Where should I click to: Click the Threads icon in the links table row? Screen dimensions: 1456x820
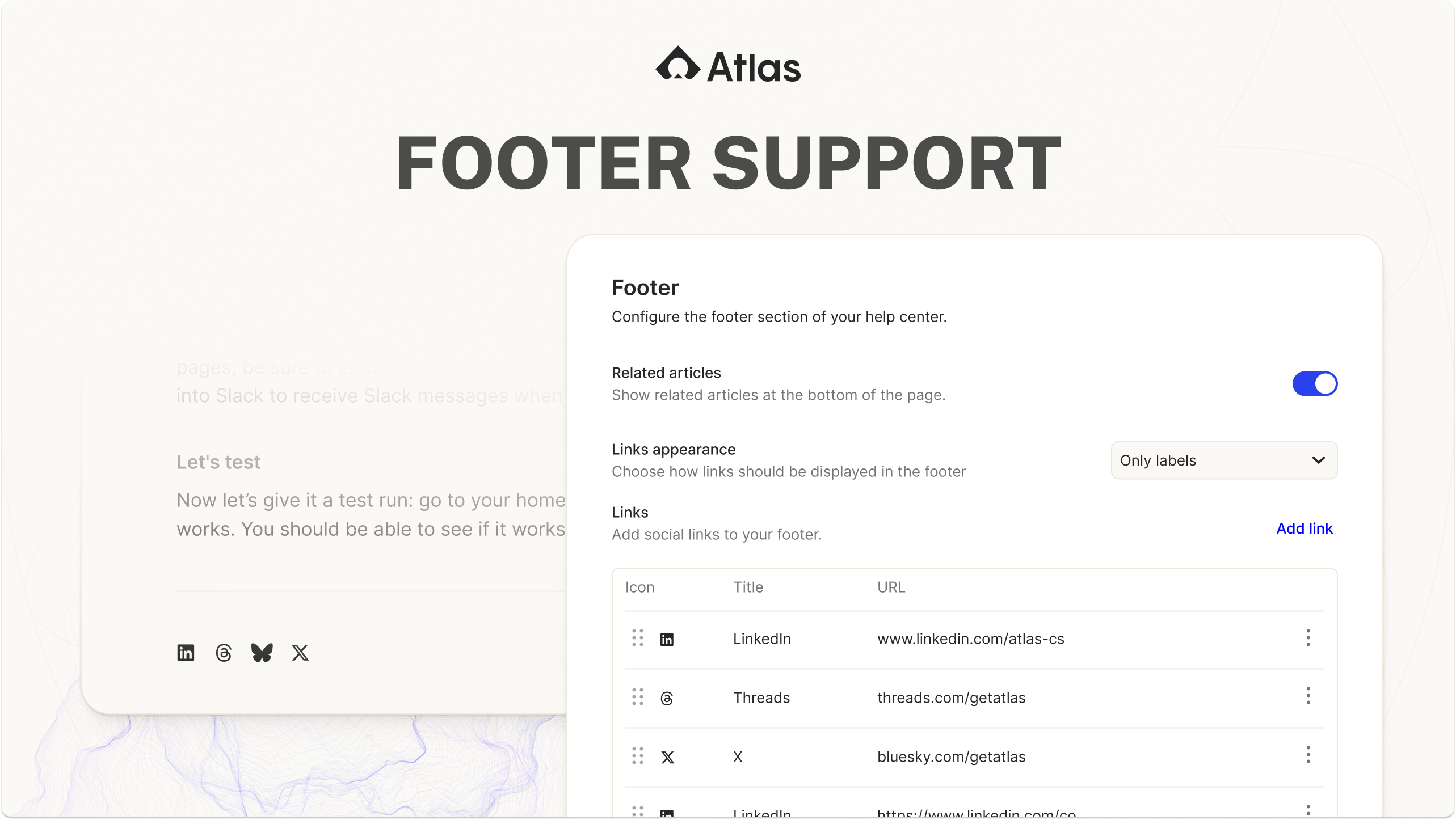point(667,699)
